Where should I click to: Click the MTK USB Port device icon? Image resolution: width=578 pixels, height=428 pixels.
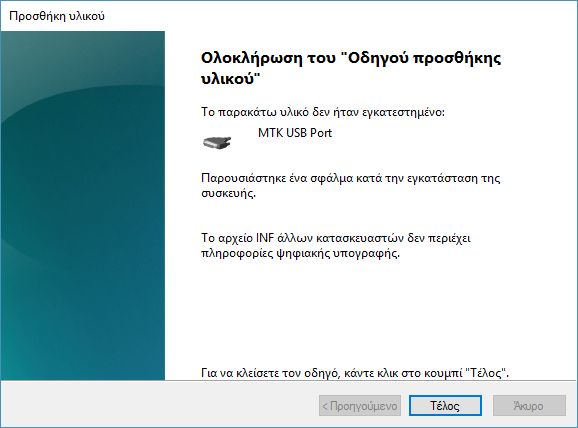coord(217,142)
